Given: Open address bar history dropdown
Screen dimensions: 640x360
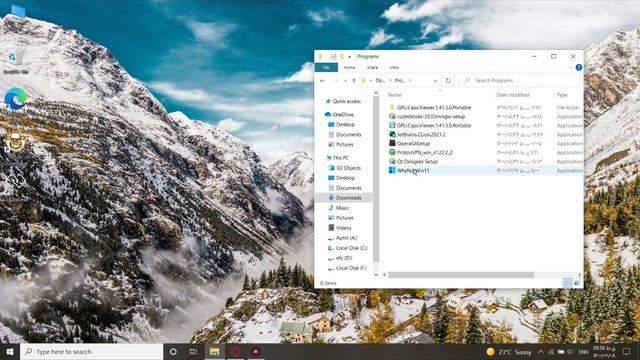Looking at the screenshot, I should 435,81.
